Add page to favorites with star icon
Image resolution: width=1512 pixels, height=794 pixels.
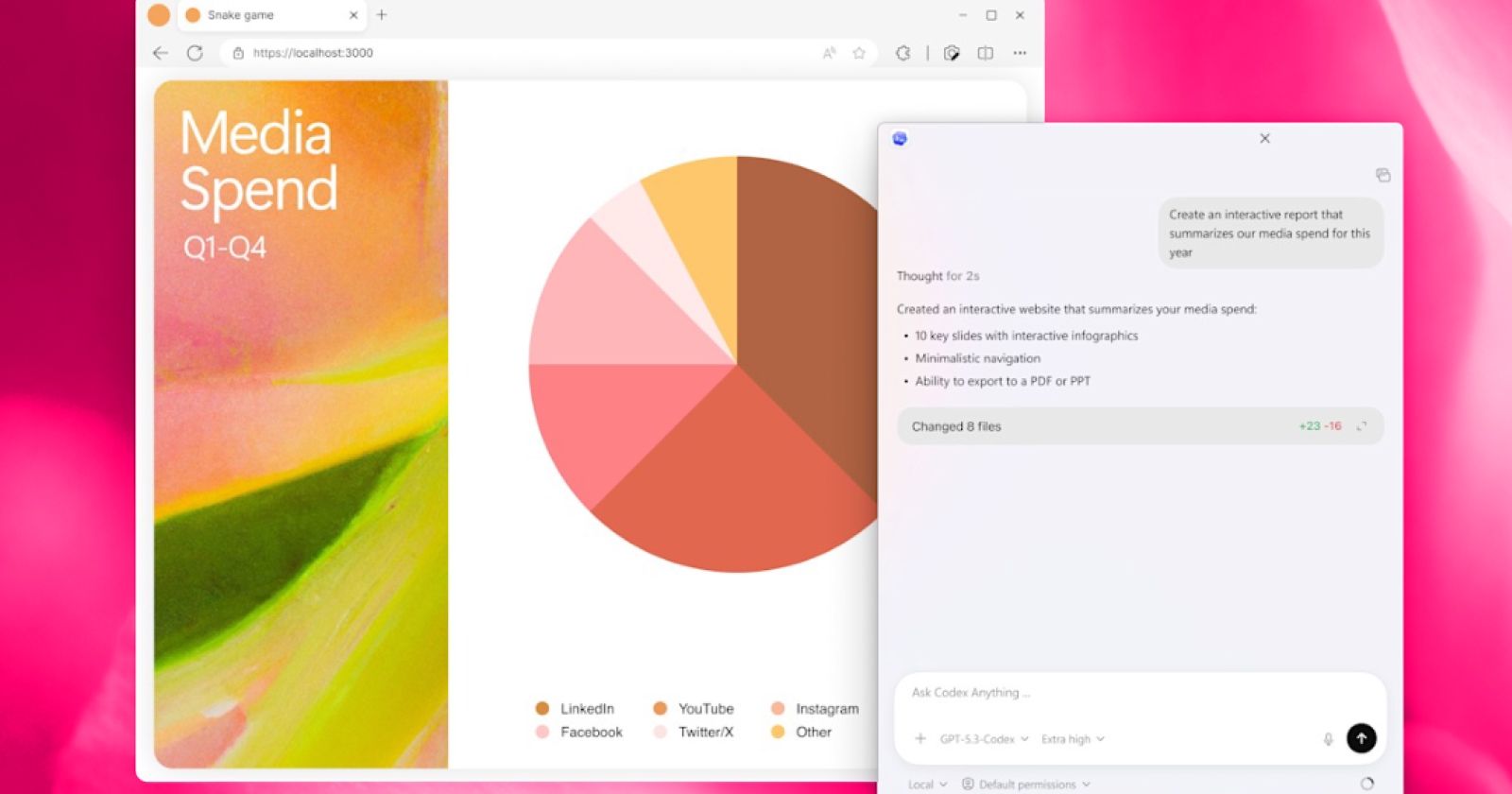pyautogui.click(x=859, y=53)
